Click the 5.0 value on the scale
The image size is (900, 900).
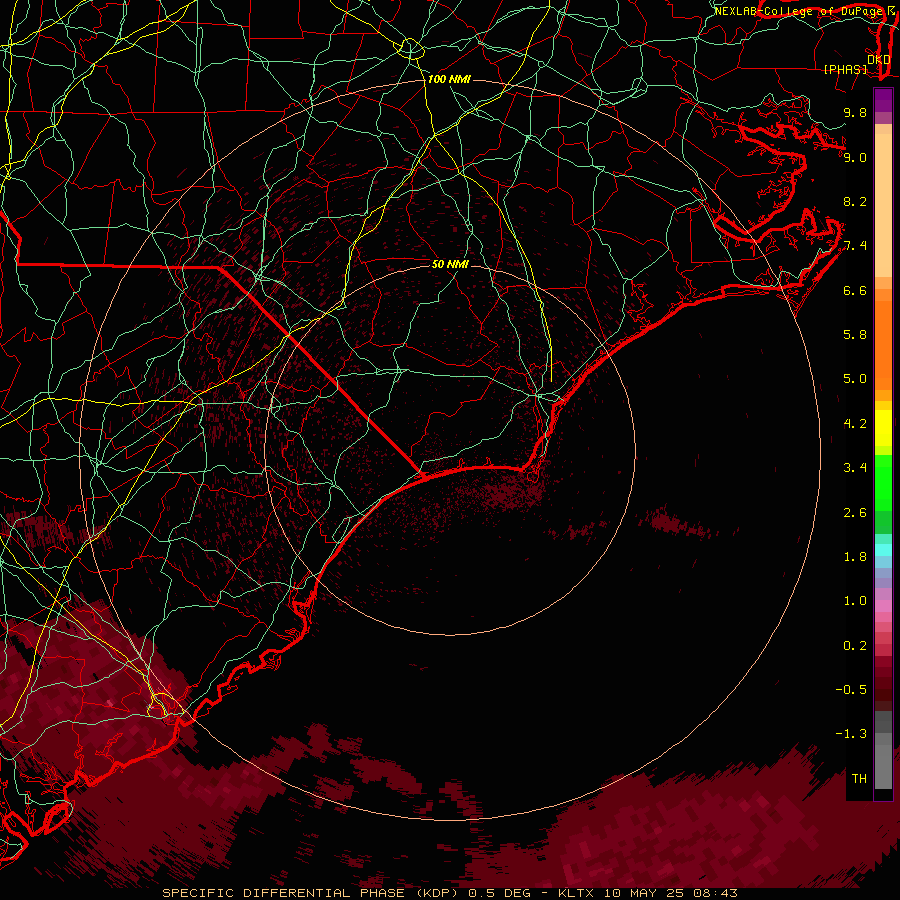[x=855, y=379]
